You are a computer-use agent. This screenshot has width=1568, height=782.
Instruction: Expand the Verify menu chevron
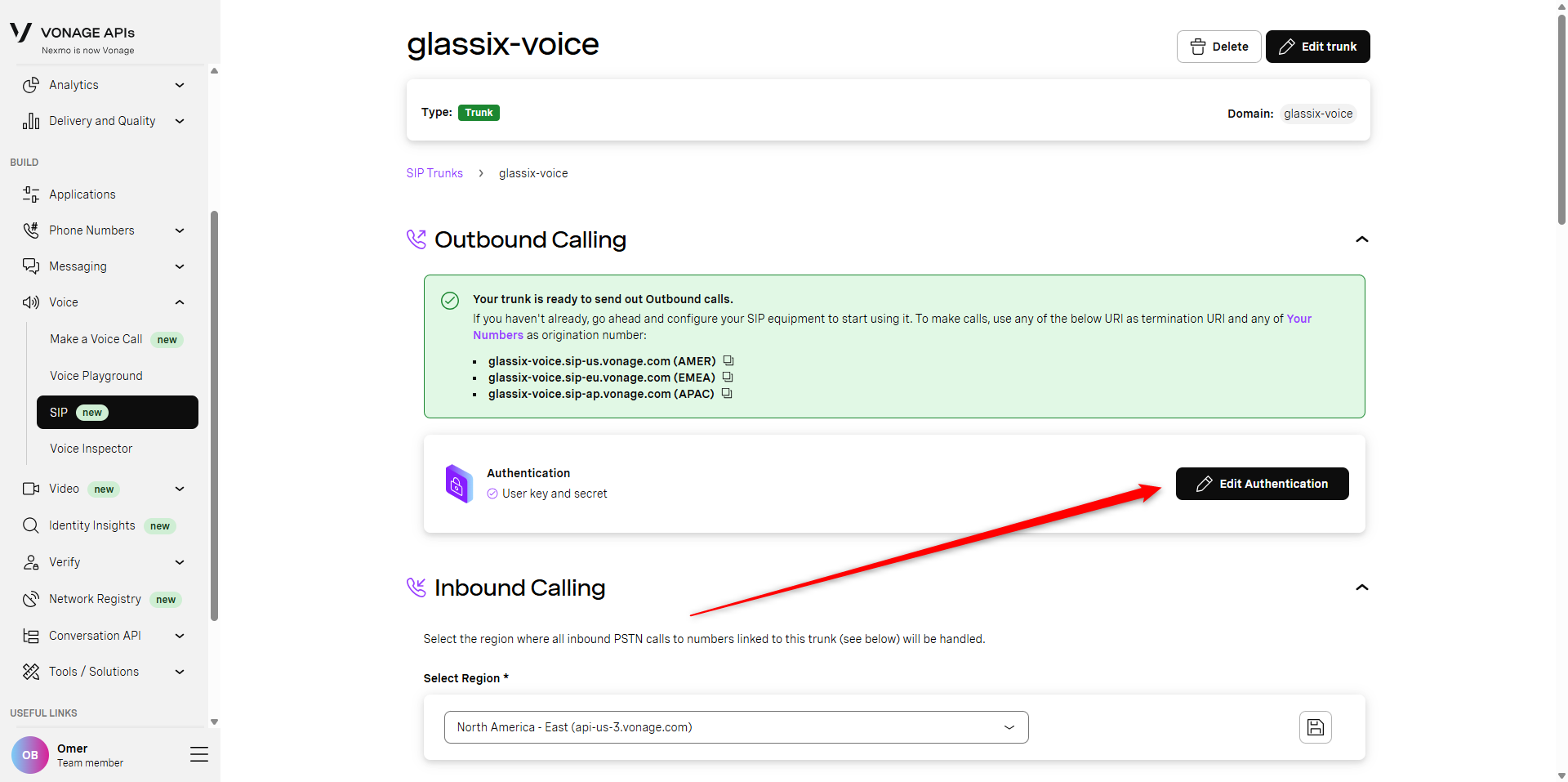coord(180,562)
